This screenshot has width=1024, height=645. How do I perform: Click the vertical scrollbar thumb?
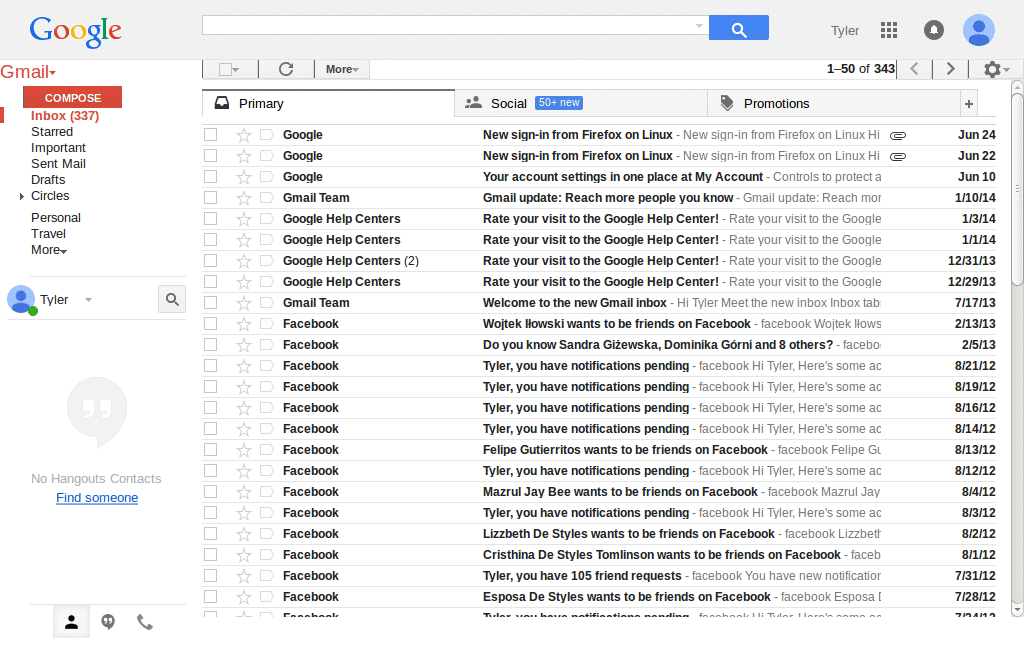[x=1017, y=189]
